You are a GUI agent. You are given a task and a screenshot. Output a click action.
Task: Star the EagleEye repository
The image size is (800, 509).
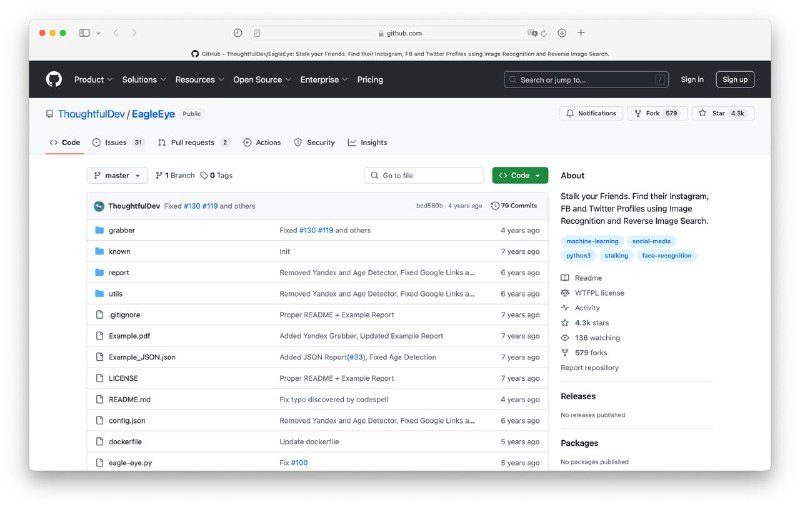point(723,113)
